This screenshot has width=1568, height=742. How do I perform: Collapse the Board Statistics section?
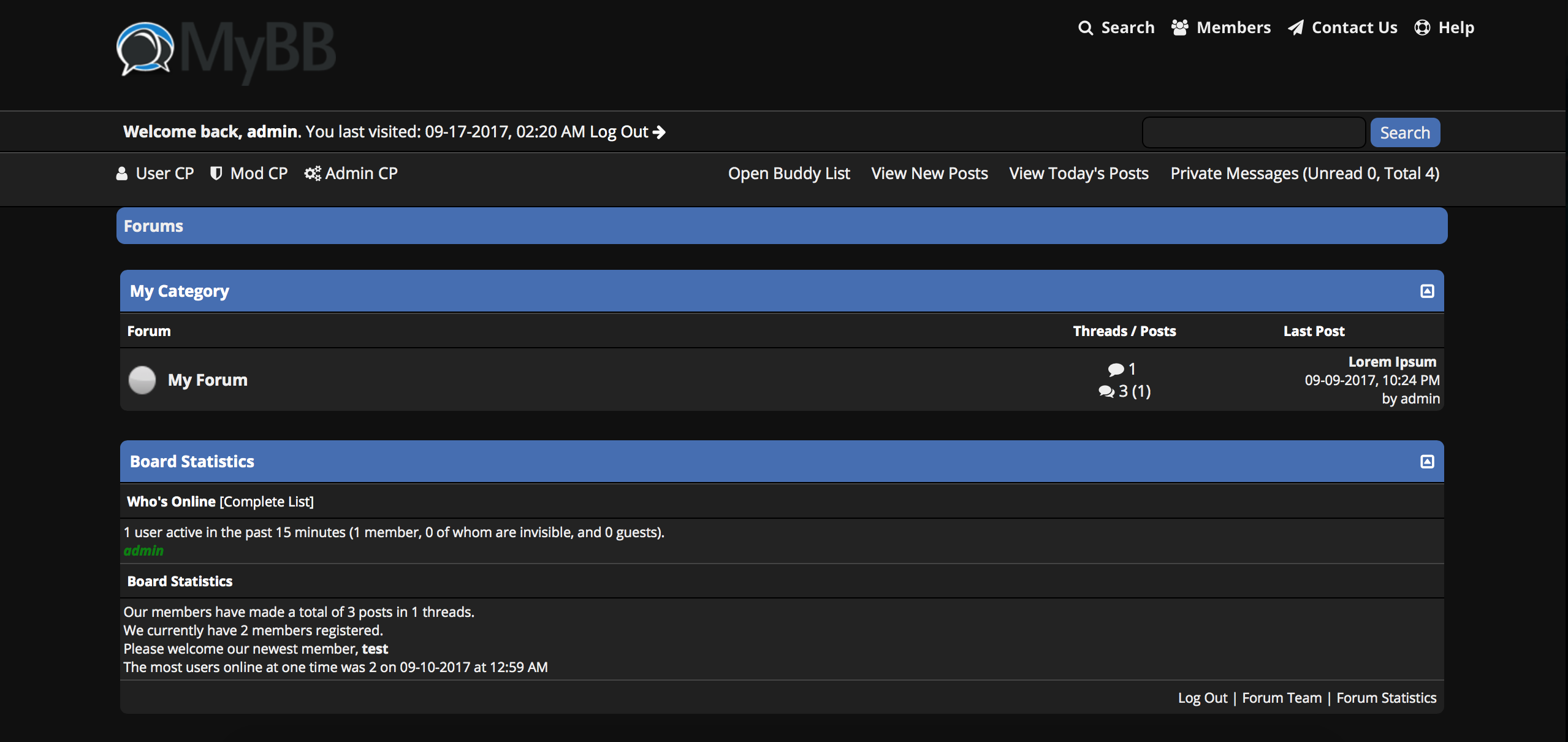pyautogui.click(x=1427, y=462)
